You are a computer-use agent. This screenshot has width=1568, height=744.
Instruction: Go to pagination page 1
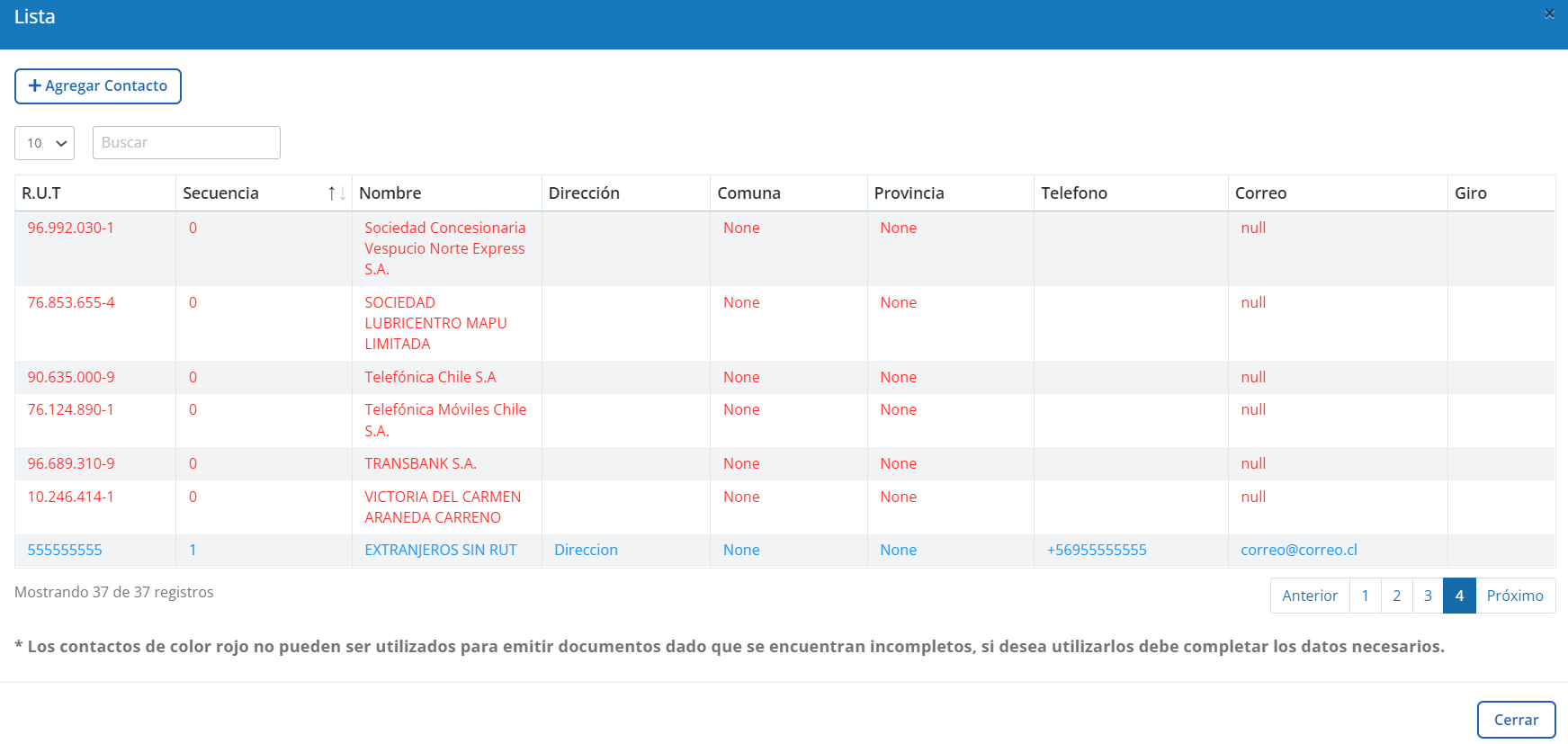click(x=1365, y=596)
